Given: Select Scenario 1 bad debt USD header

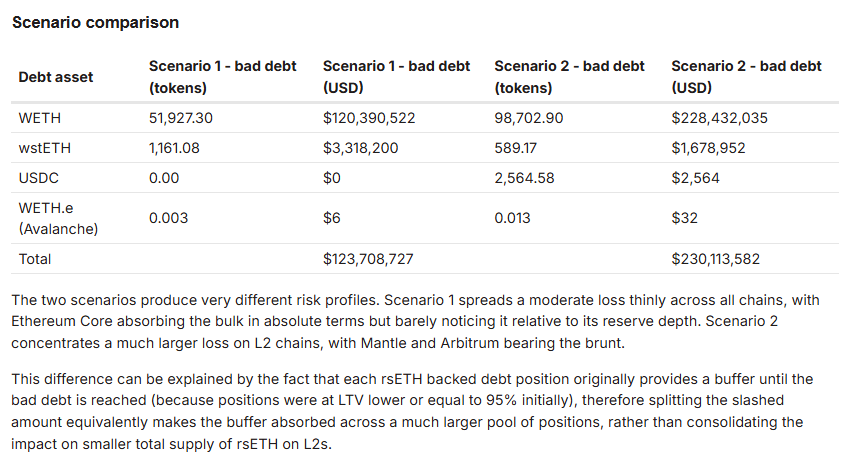Looking at the screenshot, I should pyautogui.click(x=397, y=76).
